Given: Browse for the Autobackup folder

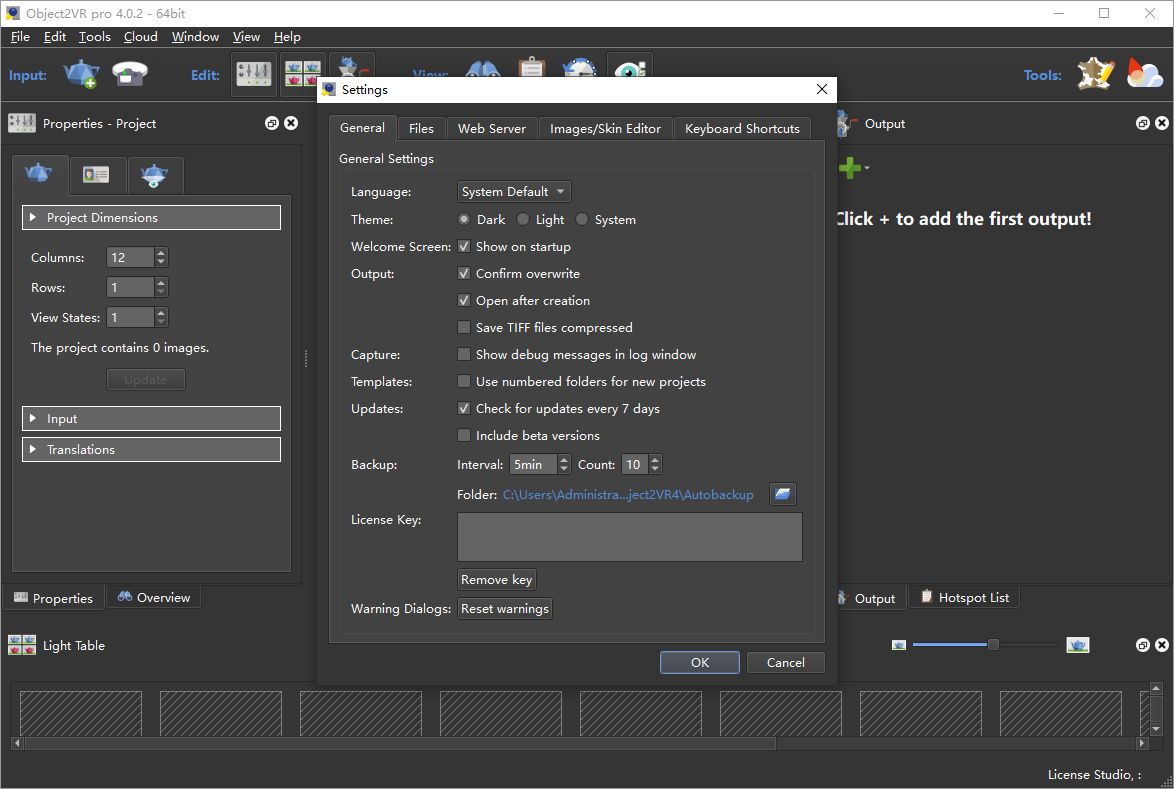Looking at the screenshot, I should pyautogui.click(x=782, y=494).
